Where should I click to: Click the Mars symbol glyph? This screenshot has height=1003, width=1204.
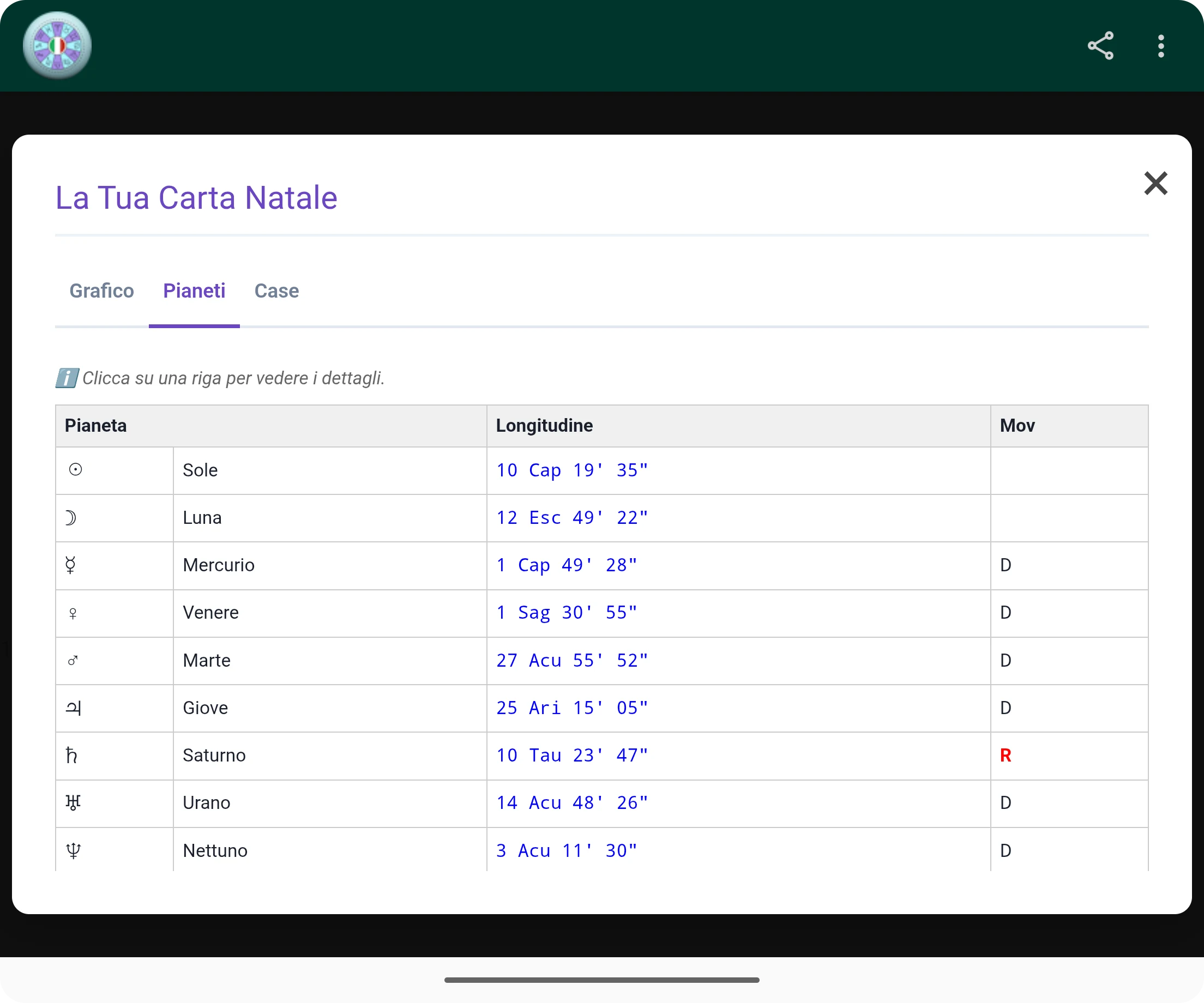73,660
